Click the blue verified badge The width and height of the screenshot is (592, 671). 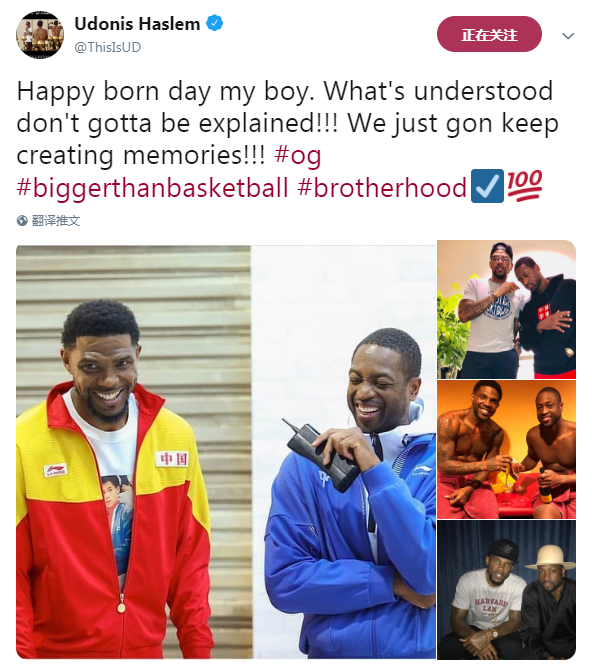[x=214, y=23]
